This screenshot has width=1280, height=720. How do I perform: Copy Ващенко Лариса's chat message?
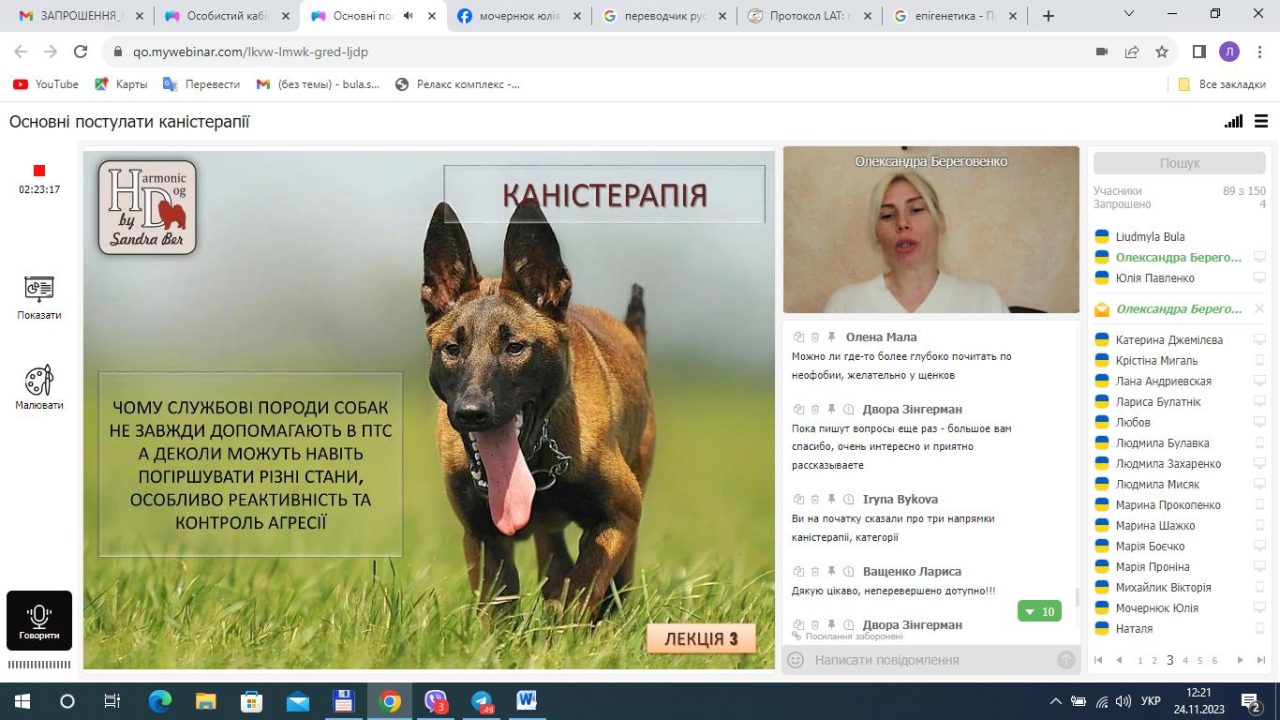[x=798, y=572]
